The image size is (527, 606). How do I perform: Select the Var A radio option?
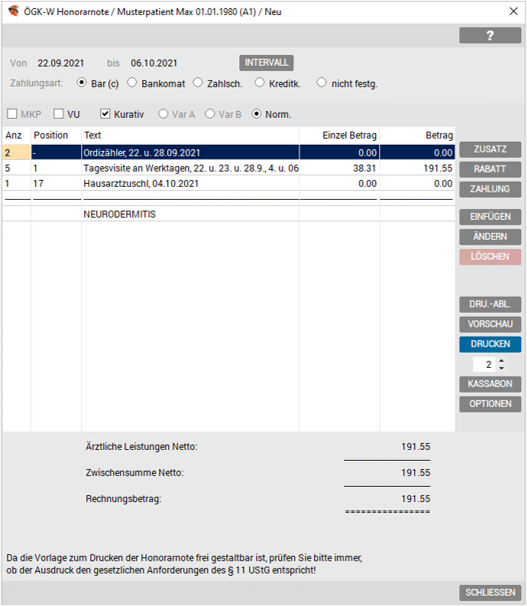163,114
